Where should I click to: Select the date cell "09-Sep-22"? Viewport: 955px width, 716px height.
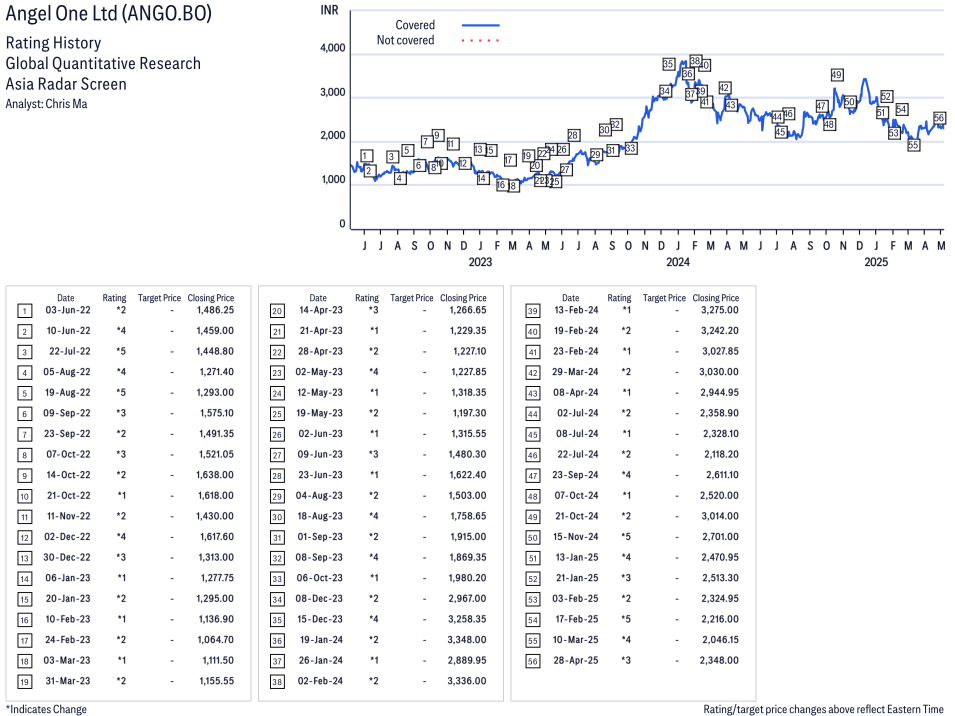(66, 413)
